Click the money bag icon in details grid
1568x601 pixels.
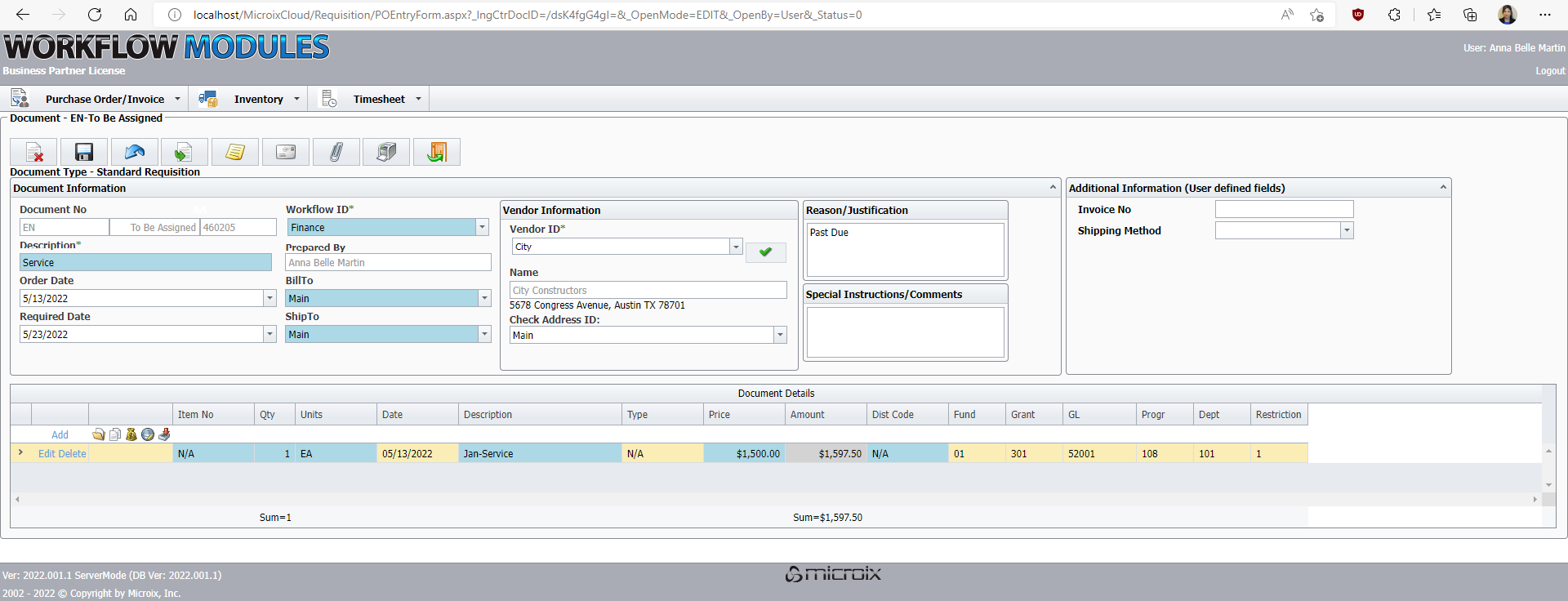(x=131, y=434)
